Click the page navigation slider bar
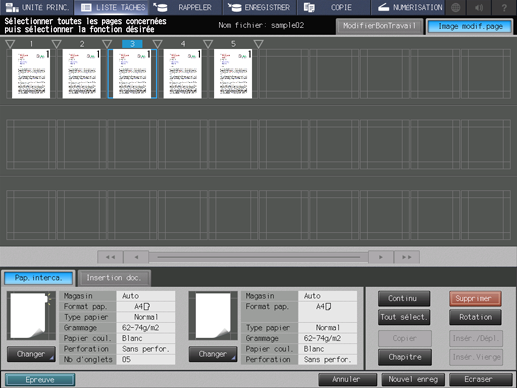Image resolution: width=517 pixels, height=388 pixels. click(259, 257)
